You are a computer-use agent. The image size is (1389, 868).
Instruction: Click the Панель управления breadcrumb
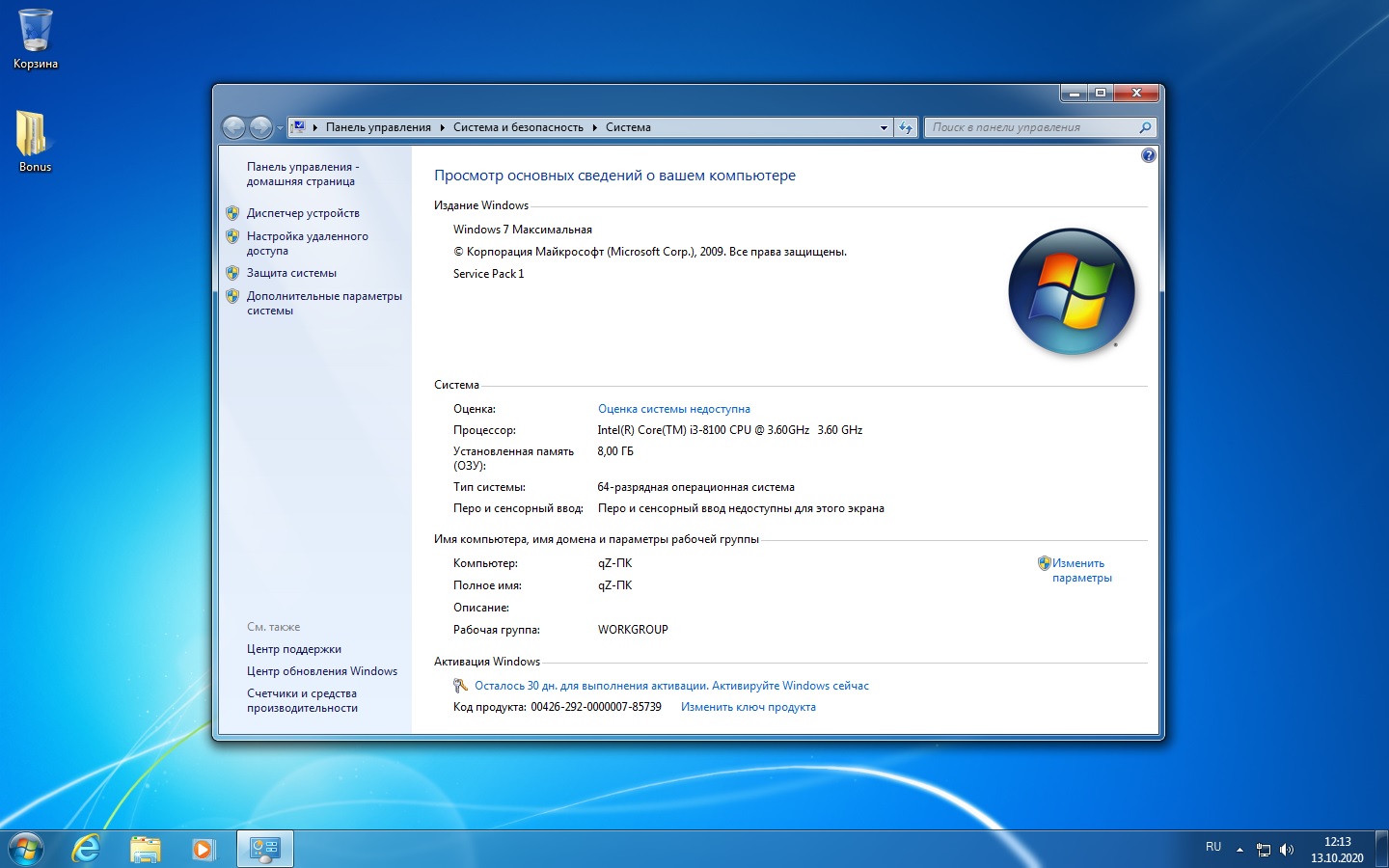(x=378, y=127)
